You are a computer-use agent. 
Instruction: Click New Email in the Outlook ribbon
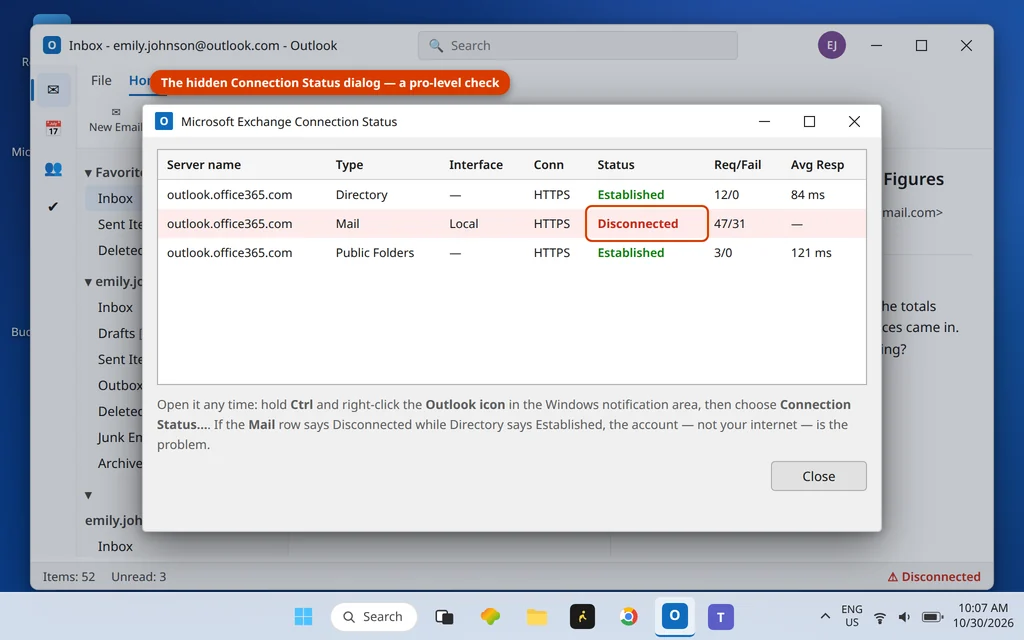(x=115, y=121)
